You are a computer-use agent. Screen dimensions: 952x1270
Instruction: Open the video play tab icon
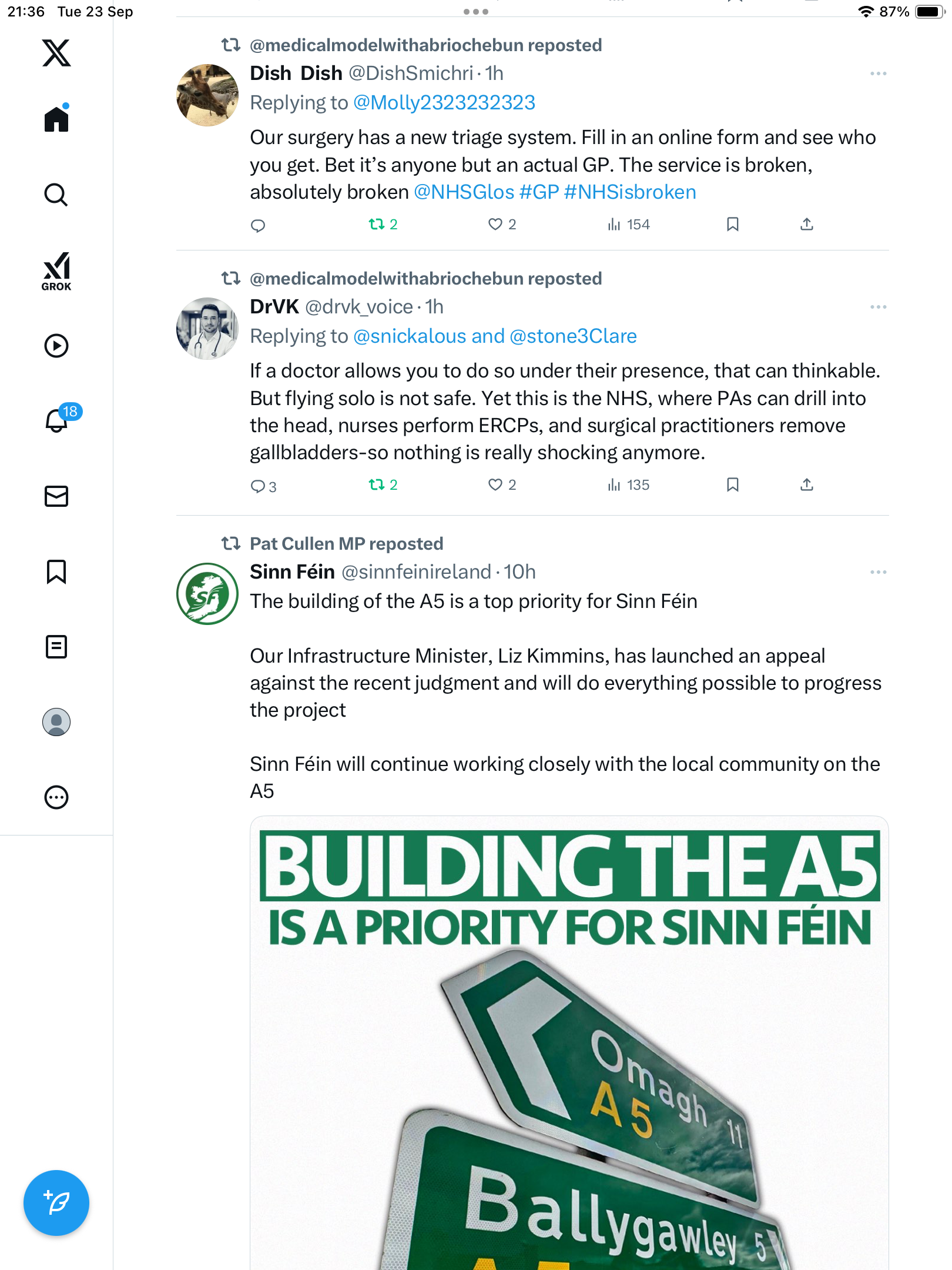tap(56, 346)
